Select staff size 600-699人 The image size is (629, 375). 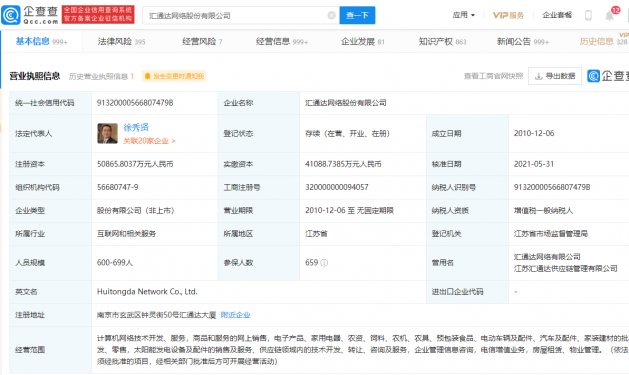pos(115,263)
